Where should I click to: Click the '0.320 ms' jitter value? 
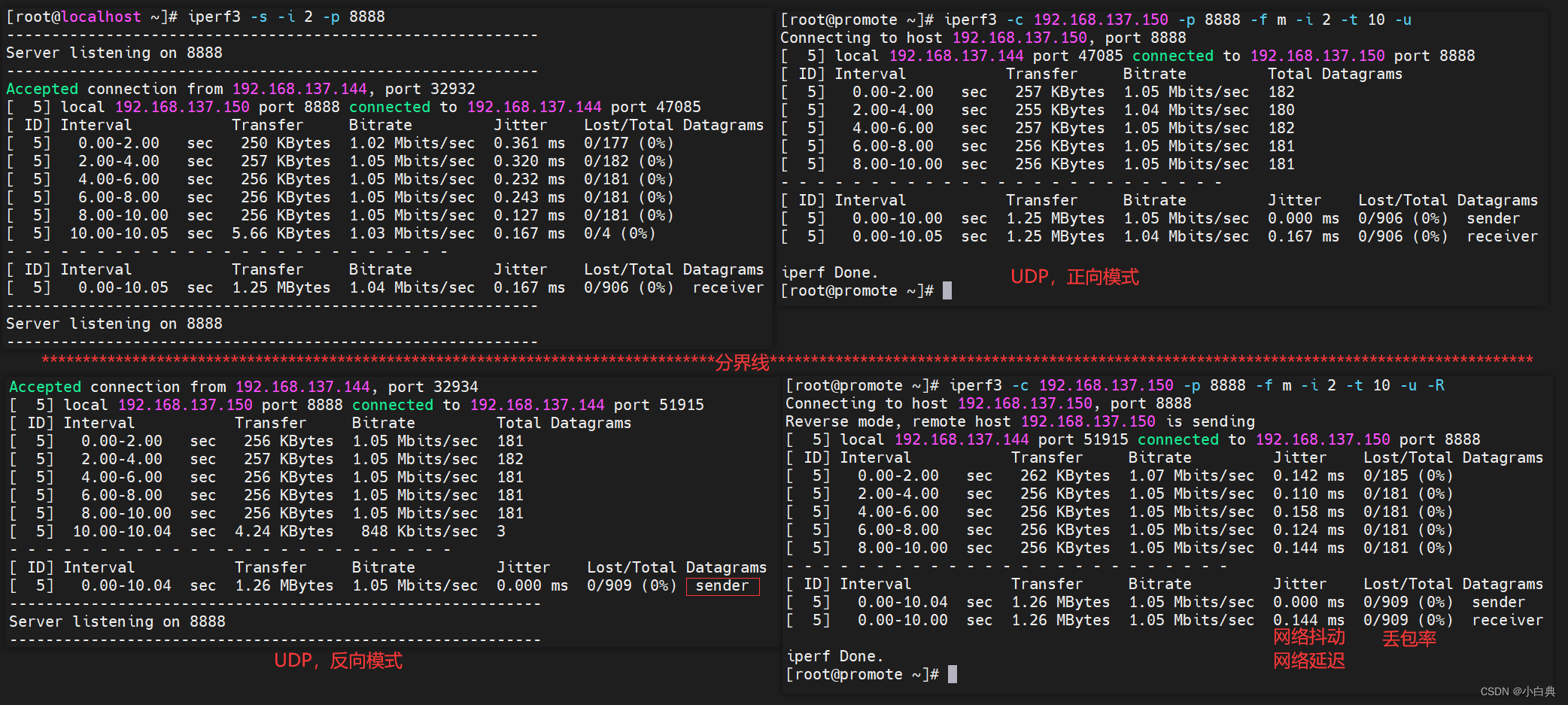point(530,161)
